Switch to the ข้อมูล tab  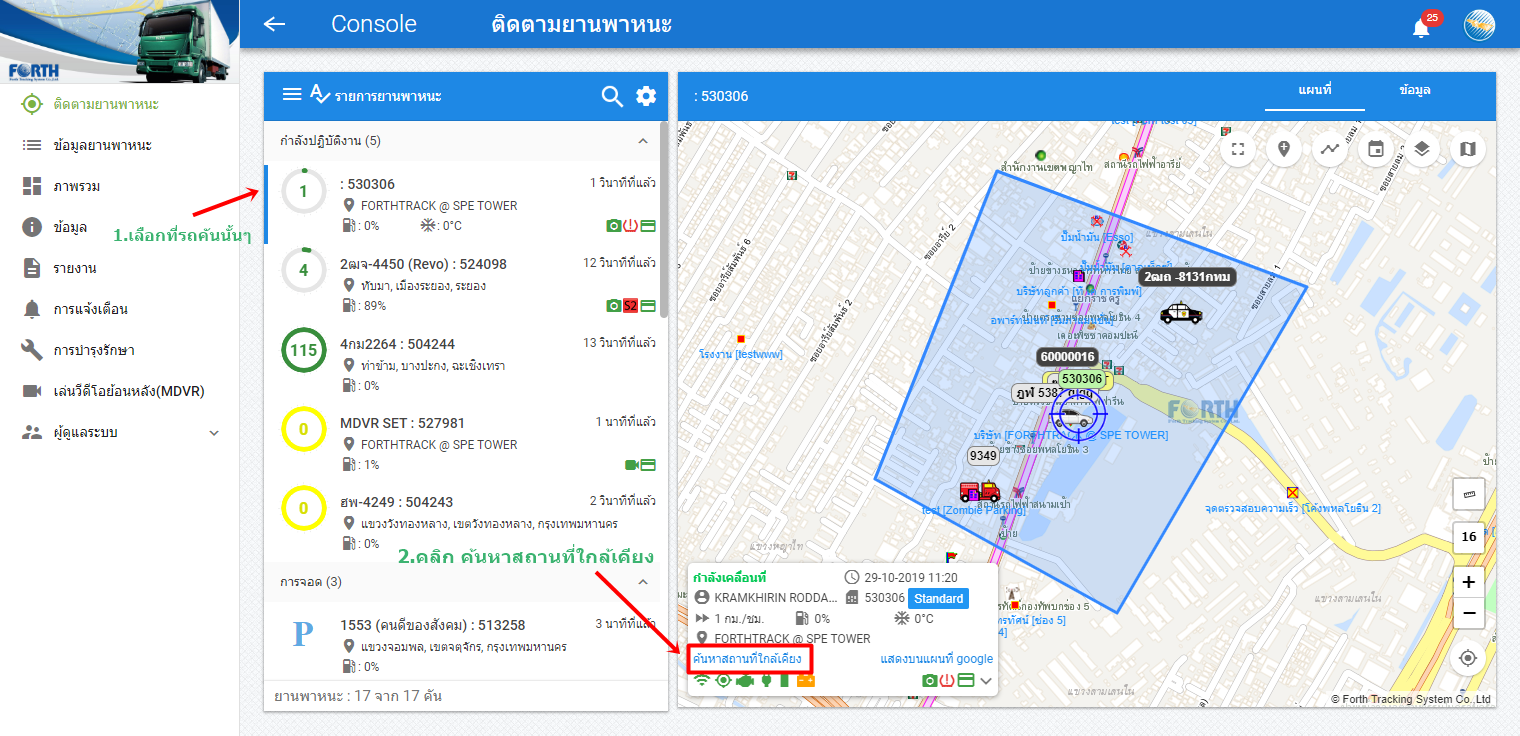(x=1415, y=90)
